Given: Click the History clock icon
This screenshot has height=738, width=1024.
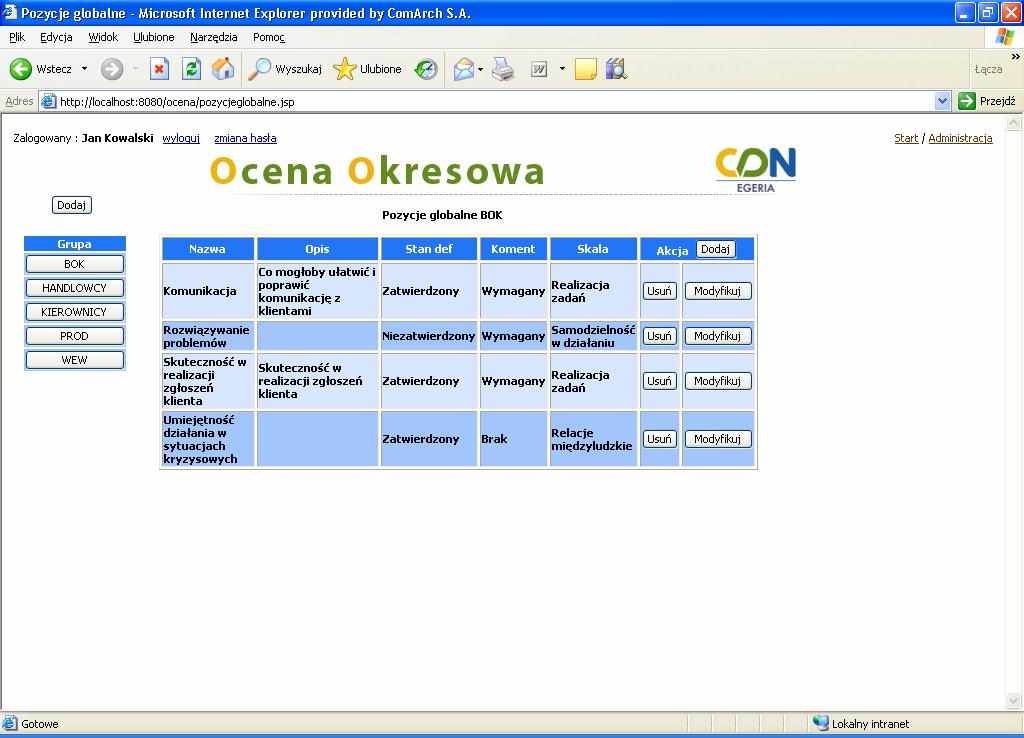Looking at the screenshot, I should tap(426, 69).
